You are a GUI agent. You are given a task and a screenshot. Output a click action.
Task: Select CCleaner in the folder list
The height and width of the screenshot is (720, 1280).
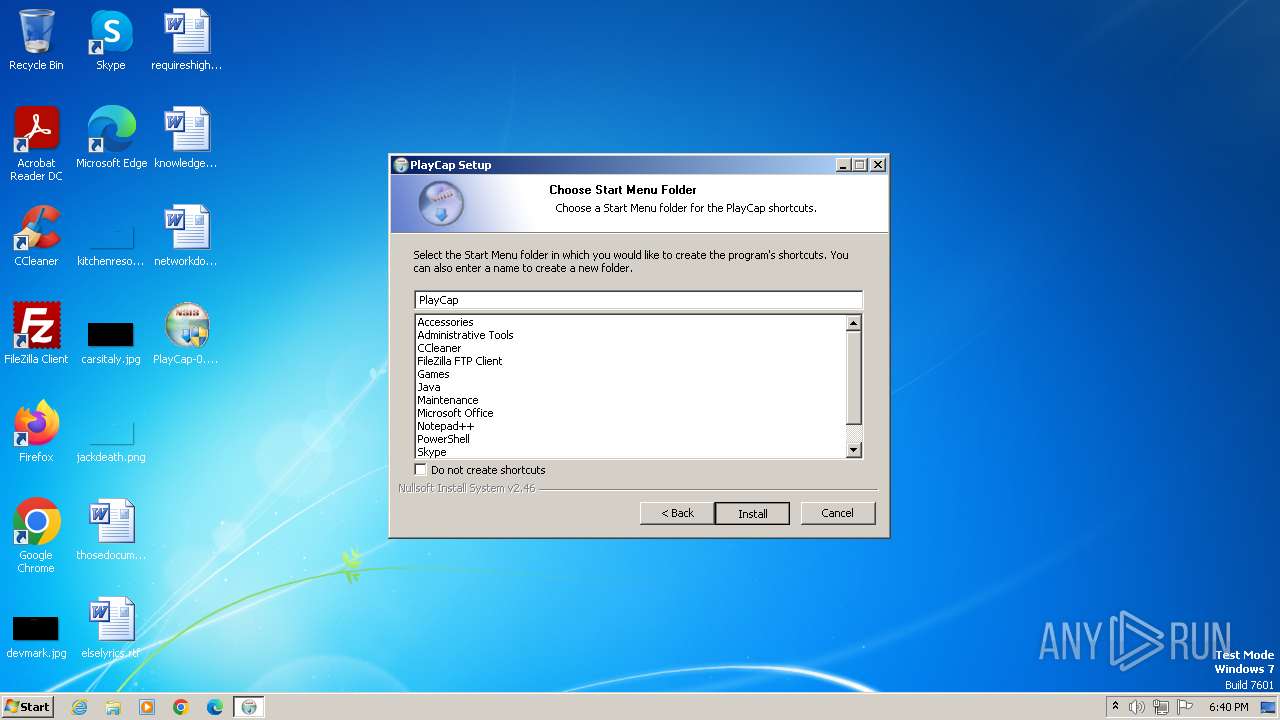(x=439, y=348)
